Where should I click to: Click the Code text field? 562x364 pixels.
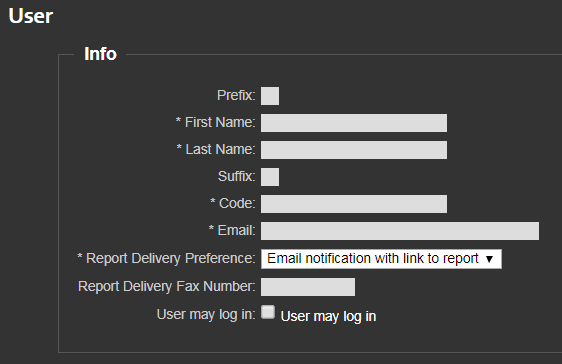click(354, 204)
